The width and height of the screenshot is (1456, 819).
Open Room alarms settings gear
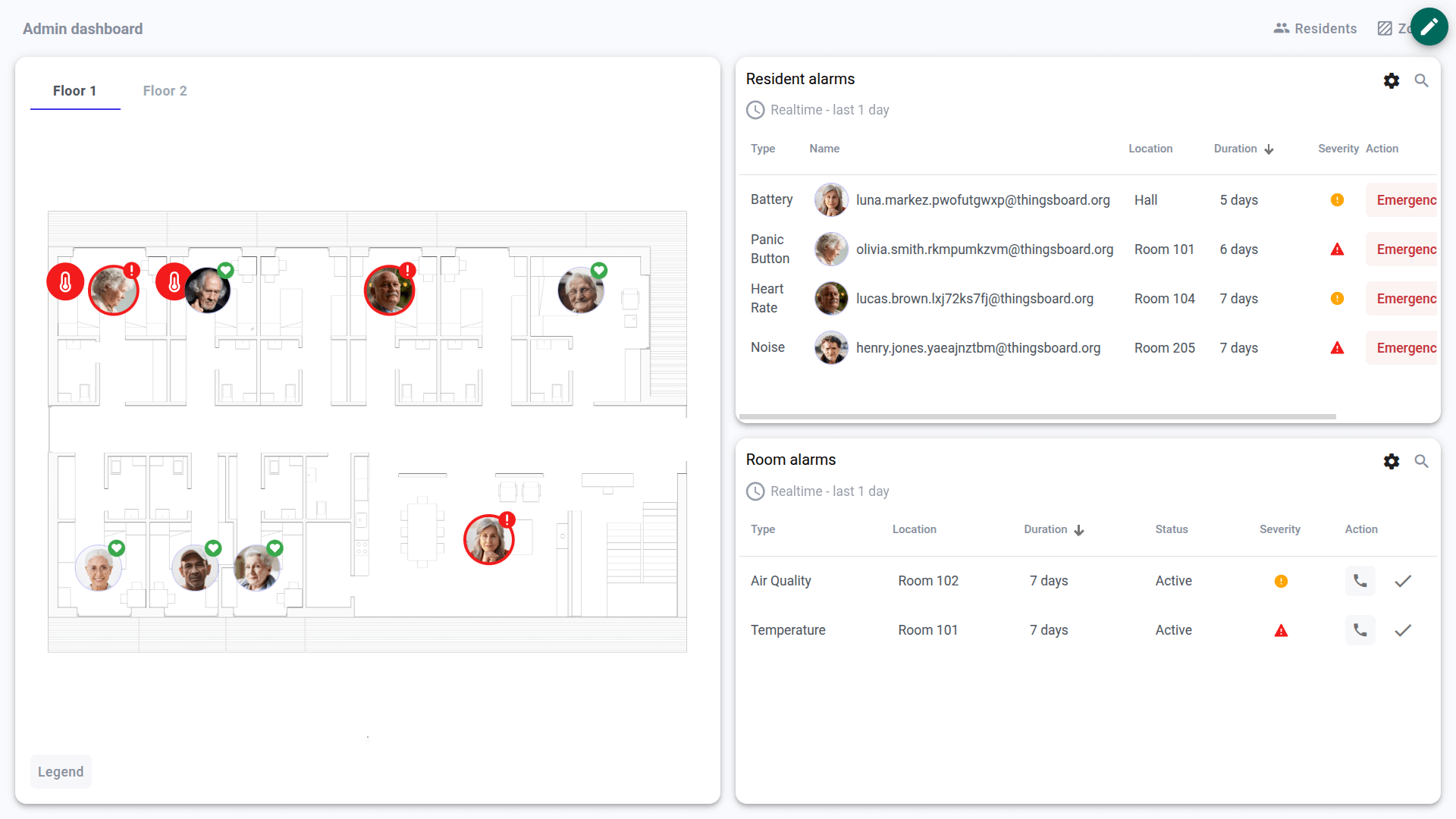click(x=1391, y=461)
